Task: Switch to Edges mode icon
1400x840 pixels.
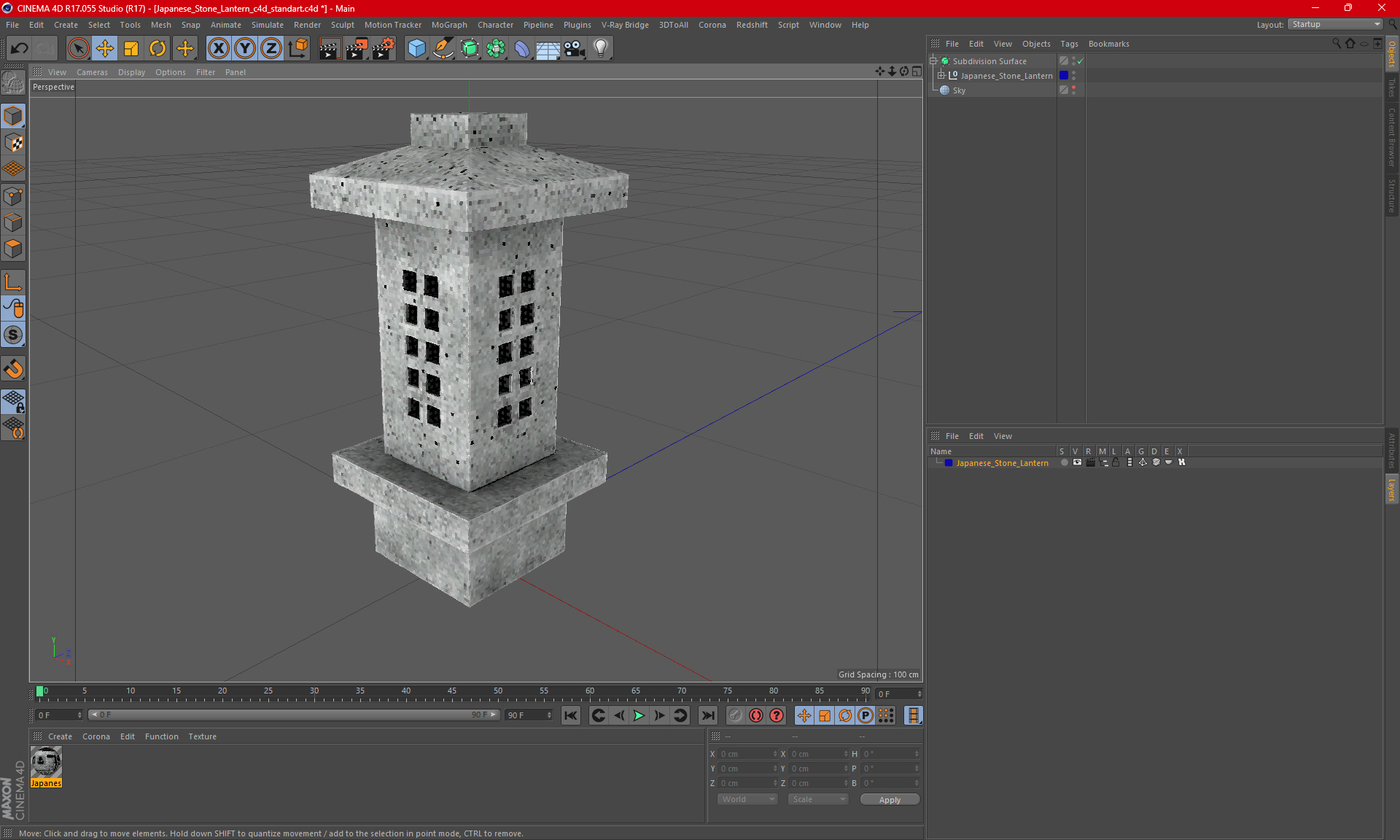Action: 13,222
